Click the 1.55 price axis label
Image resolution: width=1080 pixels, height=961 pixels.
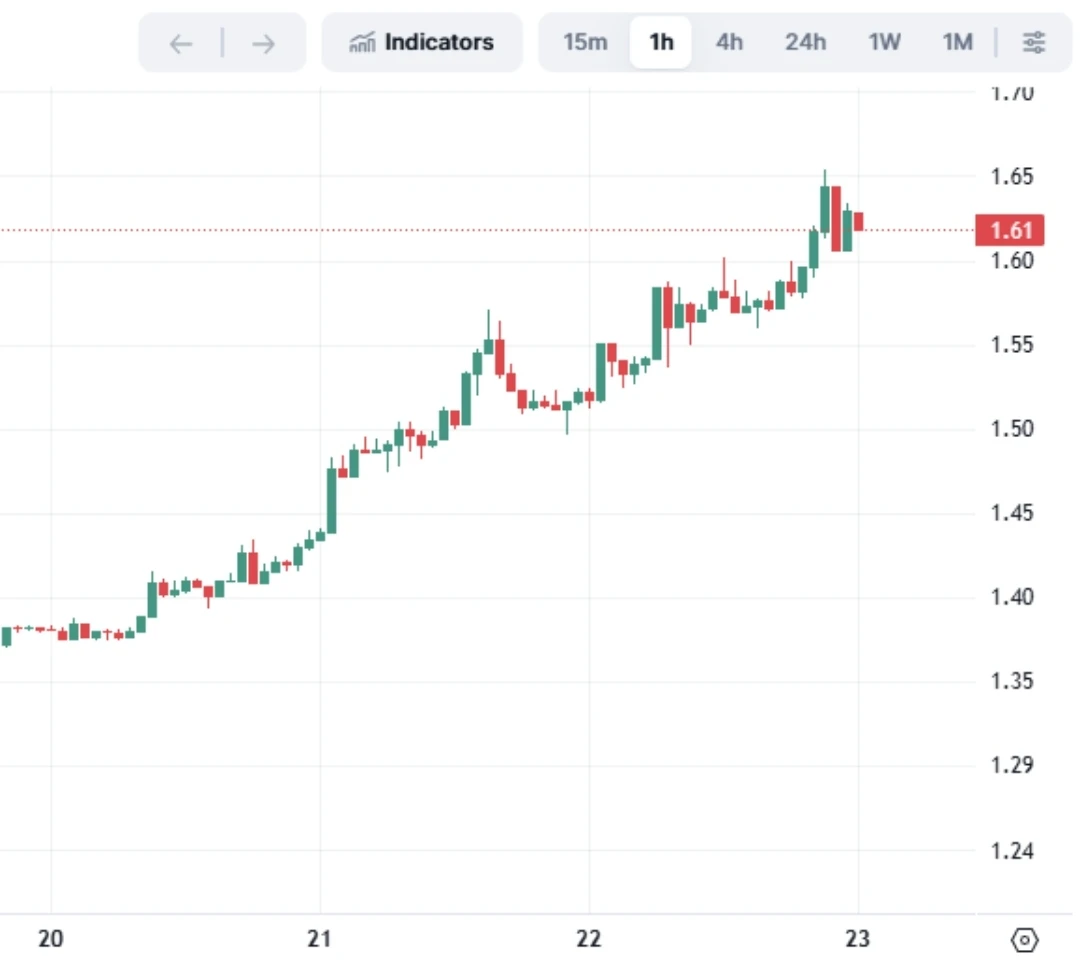1011,344
